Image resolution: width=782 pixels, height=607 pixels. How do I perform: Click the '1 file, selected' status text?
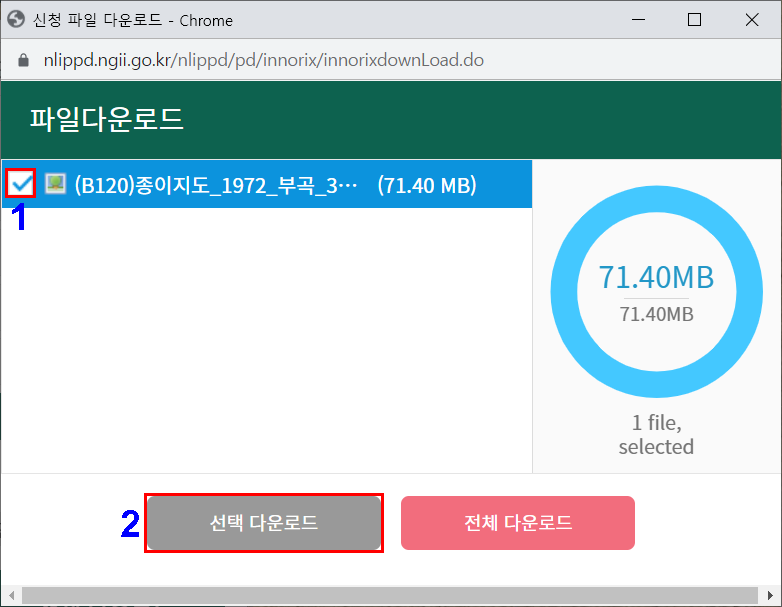(656, 434)
